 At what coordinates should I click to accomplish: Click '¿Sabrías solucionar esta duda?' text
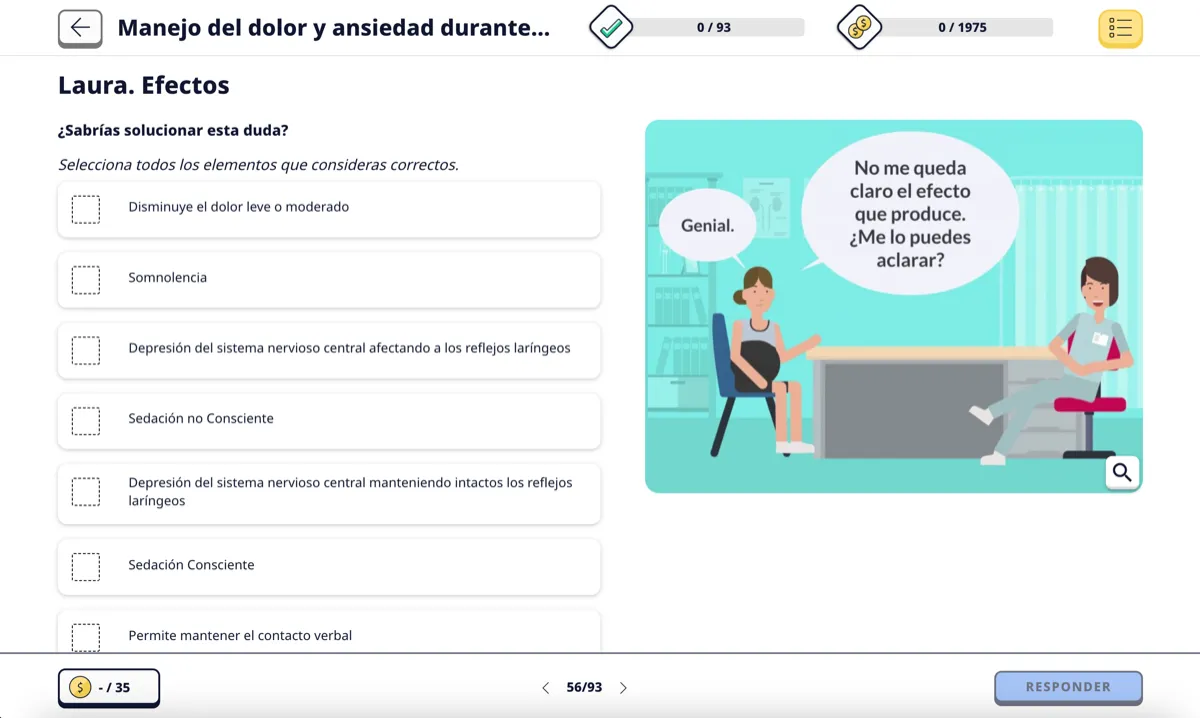(x=173, y=131)
